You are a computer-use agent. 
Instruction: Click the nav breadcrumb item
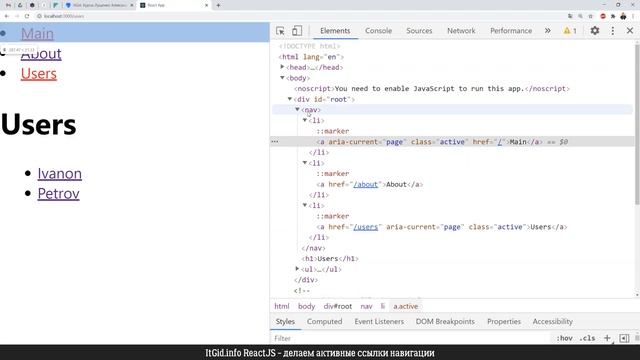tap(367, 306)
